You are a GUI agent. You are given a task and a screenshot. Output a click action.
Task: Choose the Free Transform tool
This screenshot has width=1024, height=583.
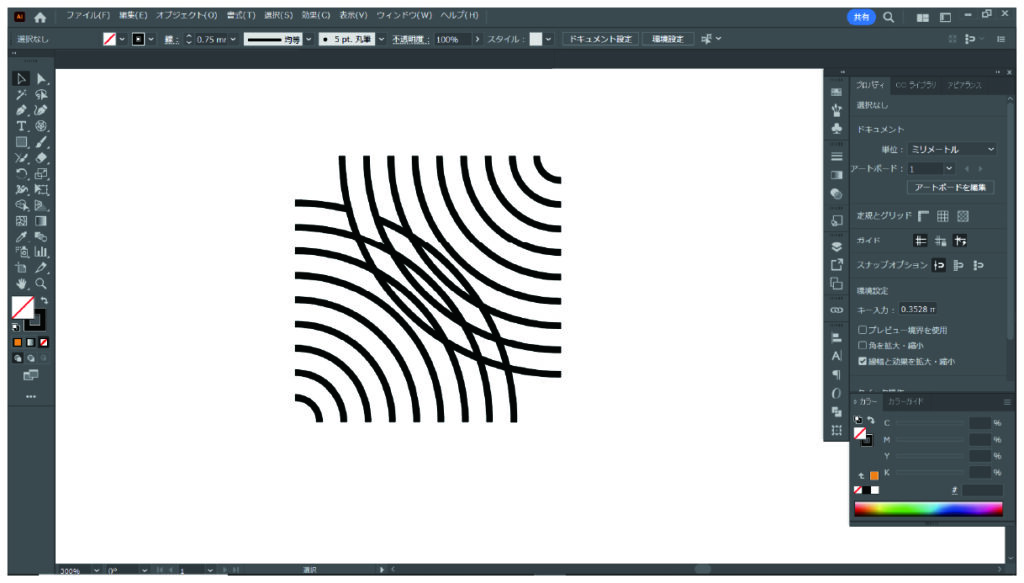(41, 189)
